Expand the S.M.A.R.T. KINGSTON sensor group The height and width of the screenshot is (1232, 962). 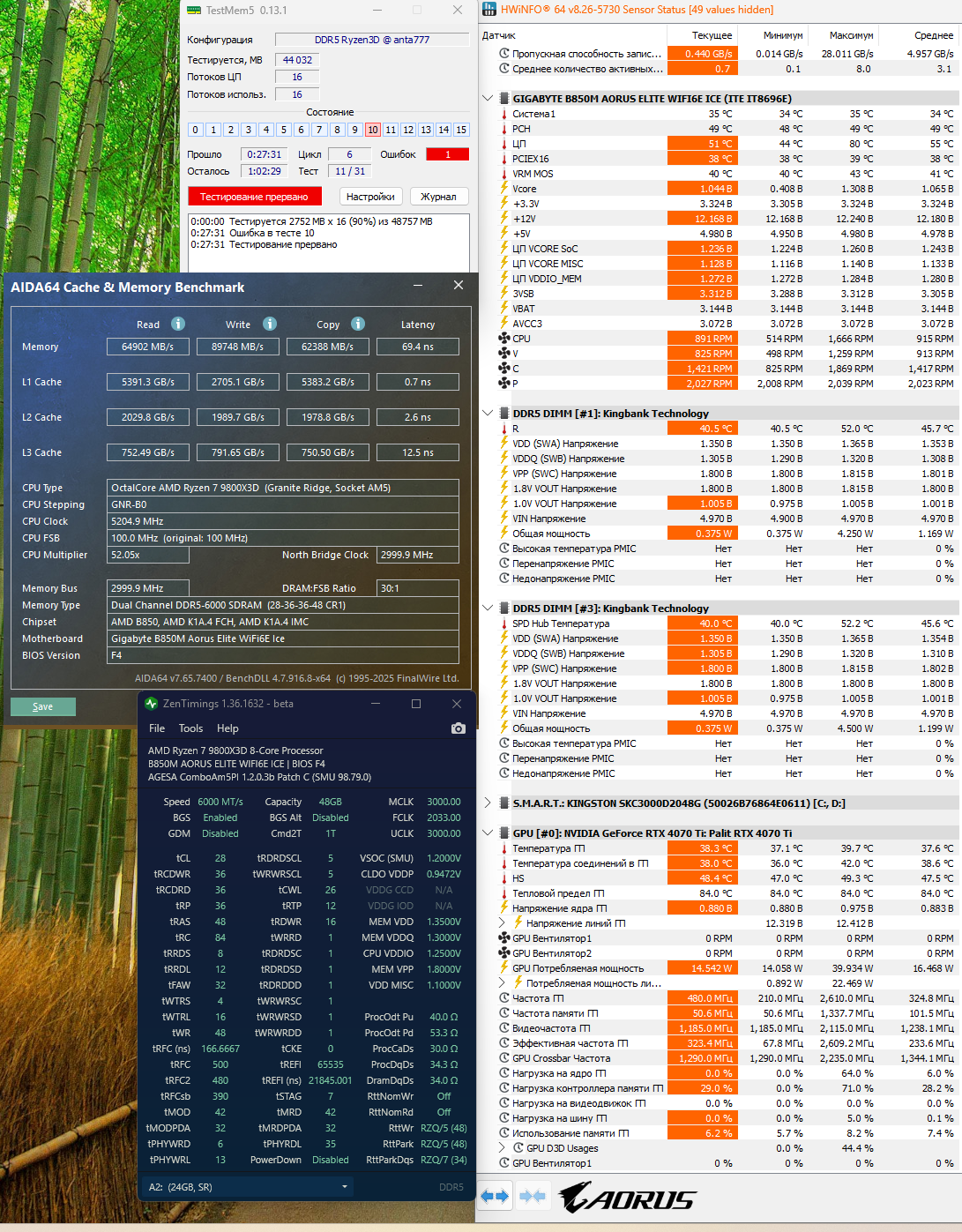tap(488, 803)
